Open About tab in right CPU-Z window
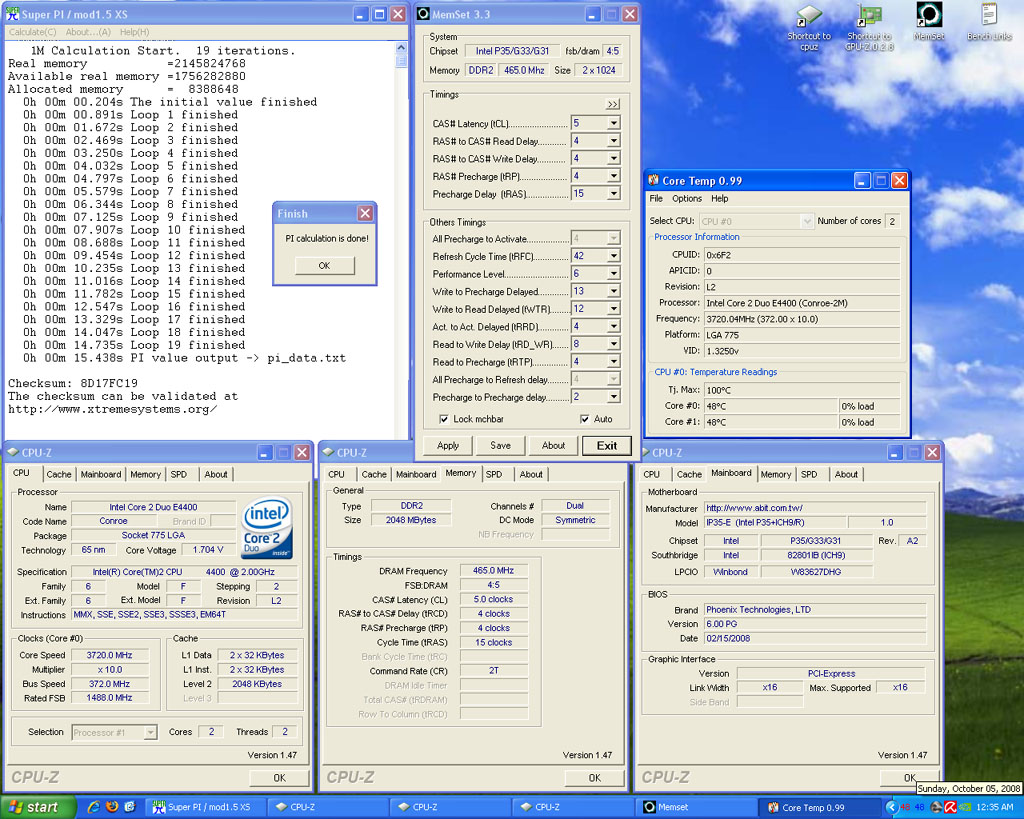This screenshot has width=1024, height=819. tap(846, 475)
